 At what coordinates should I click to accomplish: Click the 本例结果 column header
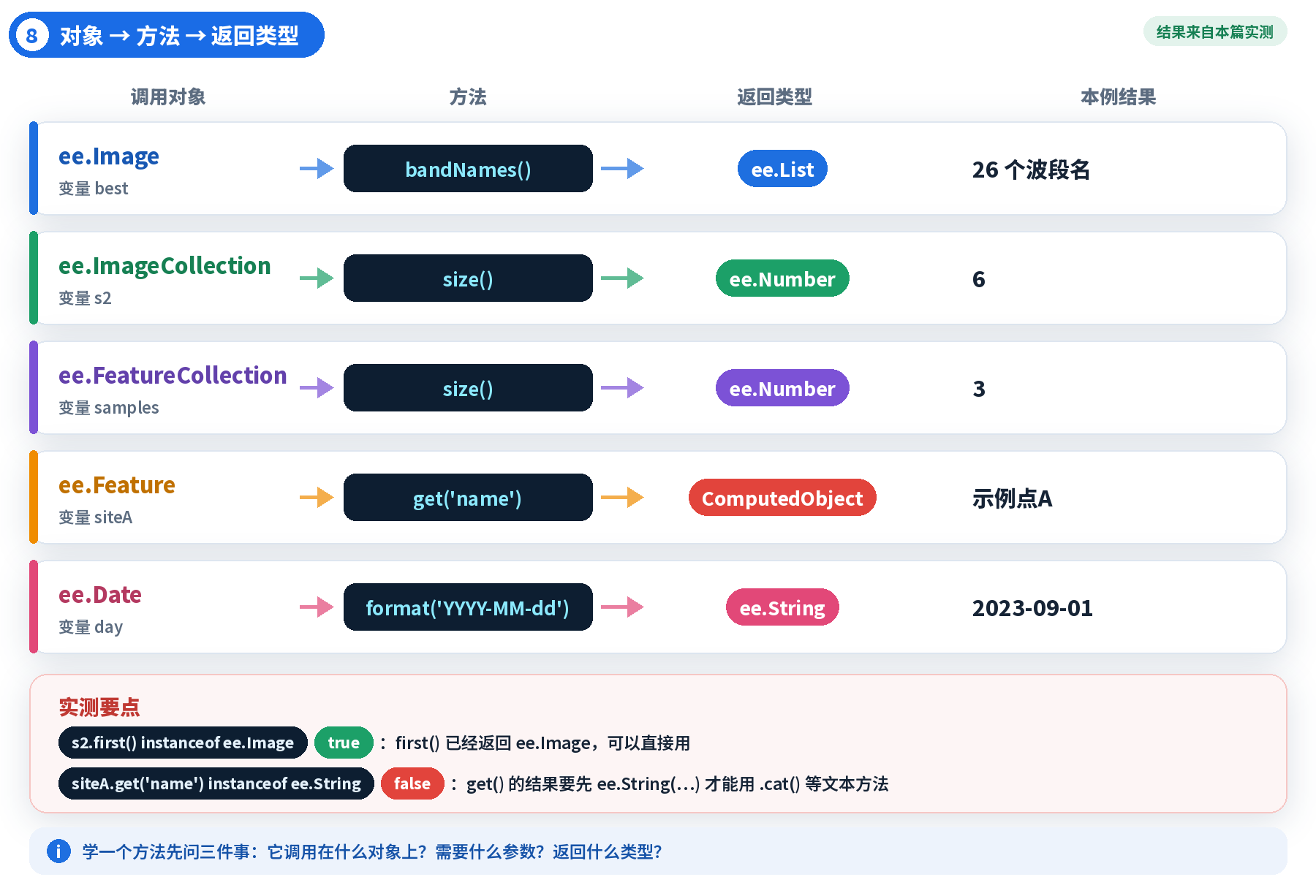(1119, 96)
